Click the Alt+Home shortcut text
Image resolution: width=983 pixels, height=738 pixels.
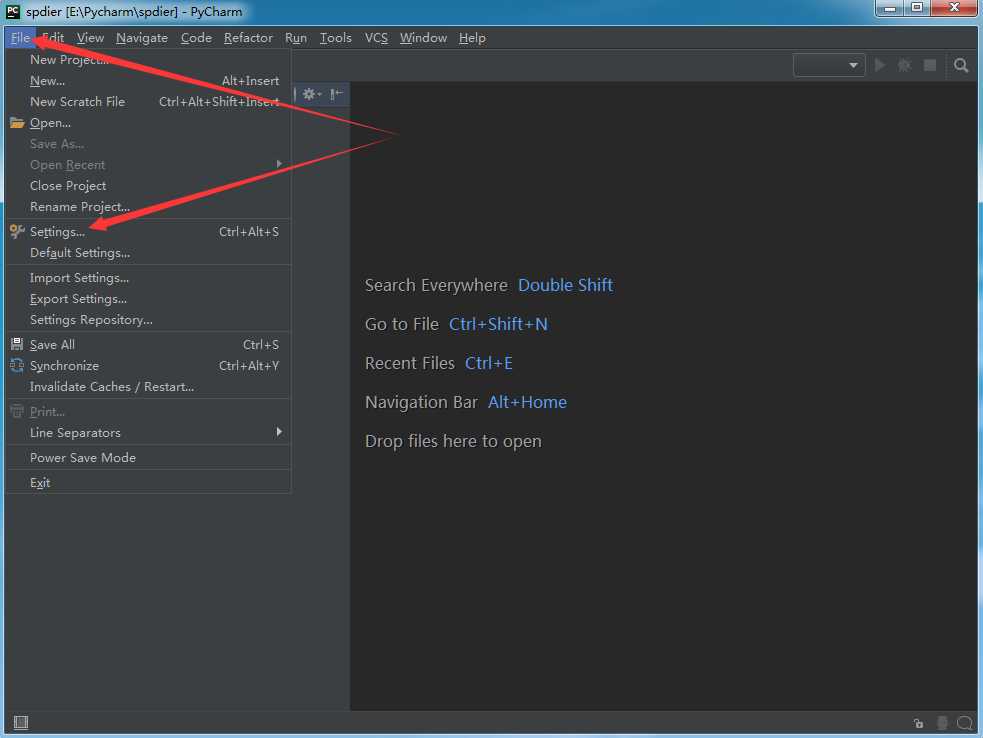coord(527,402)
